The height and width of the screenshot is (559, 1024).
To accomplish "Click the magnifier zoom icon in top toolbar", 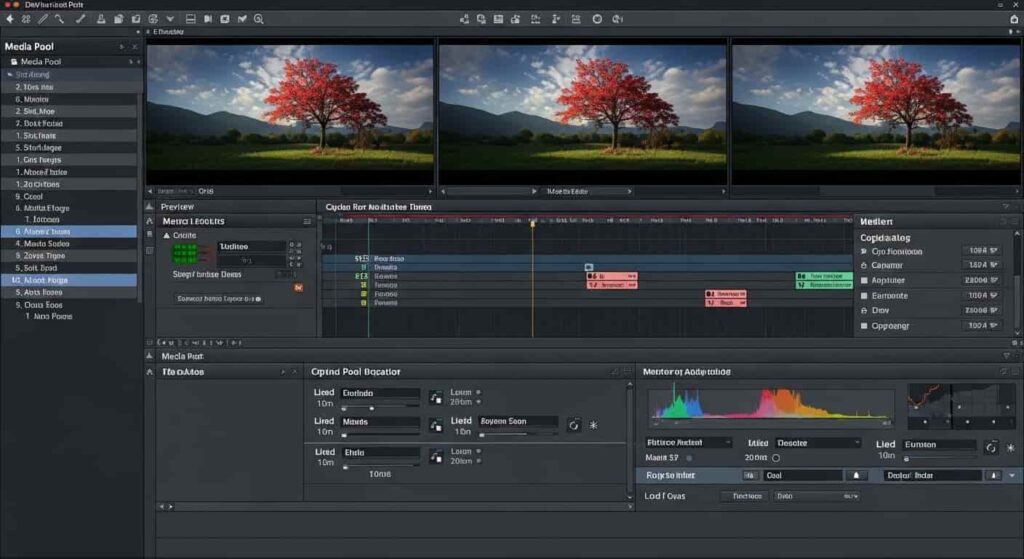I will pos(259,19).
